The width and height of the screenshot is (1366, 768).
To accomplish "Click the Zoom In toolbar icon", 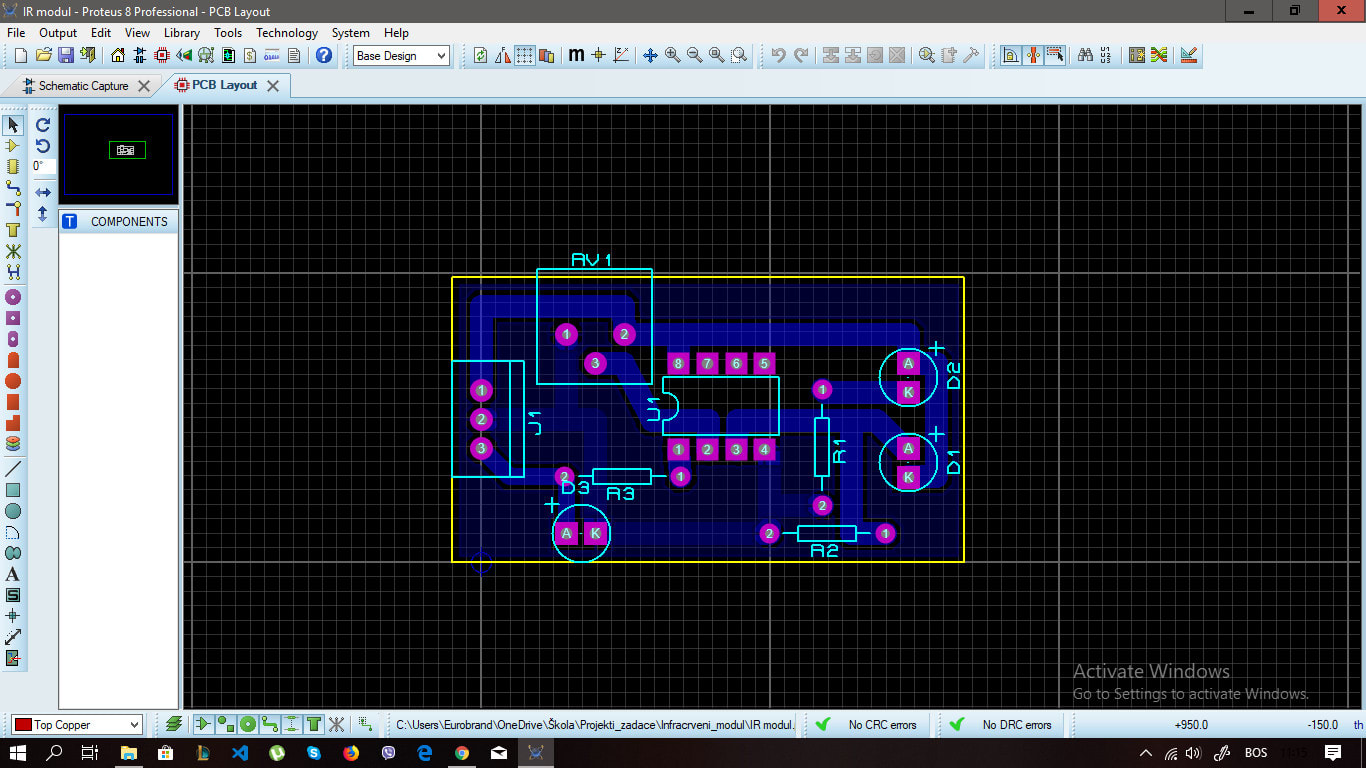I will click(670, 55).
